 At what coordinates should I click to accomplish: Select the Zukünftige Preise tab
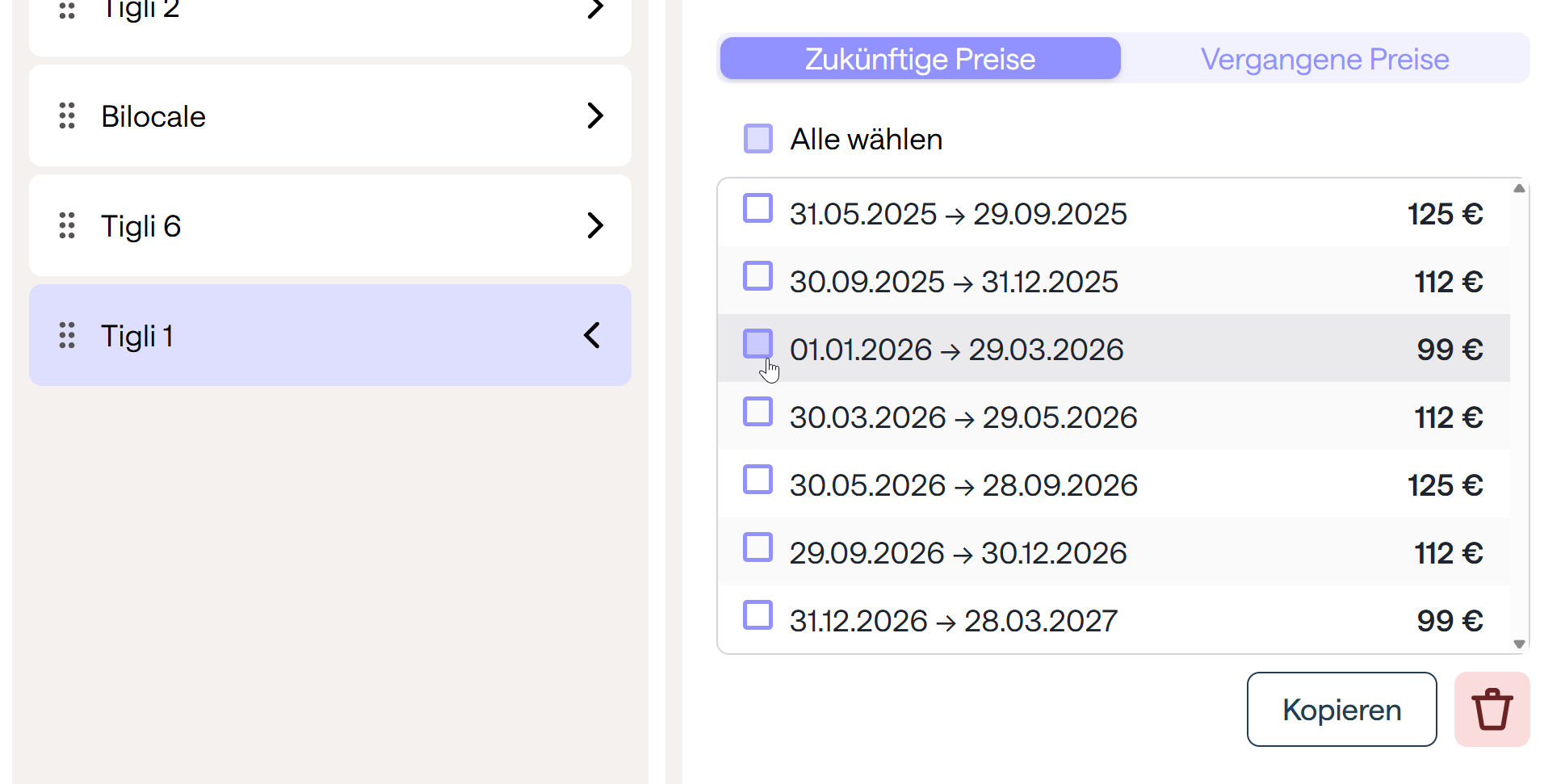click(x=920, y=59)
